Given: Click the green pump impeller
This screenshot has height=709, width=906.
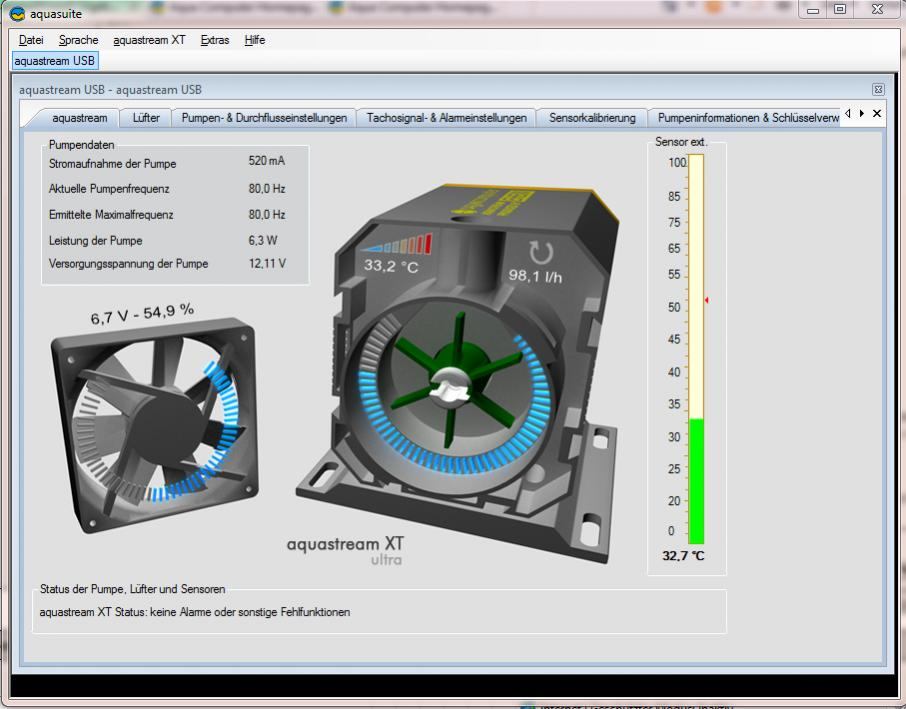Looking at the screenshot, I should tap(456, 380).
